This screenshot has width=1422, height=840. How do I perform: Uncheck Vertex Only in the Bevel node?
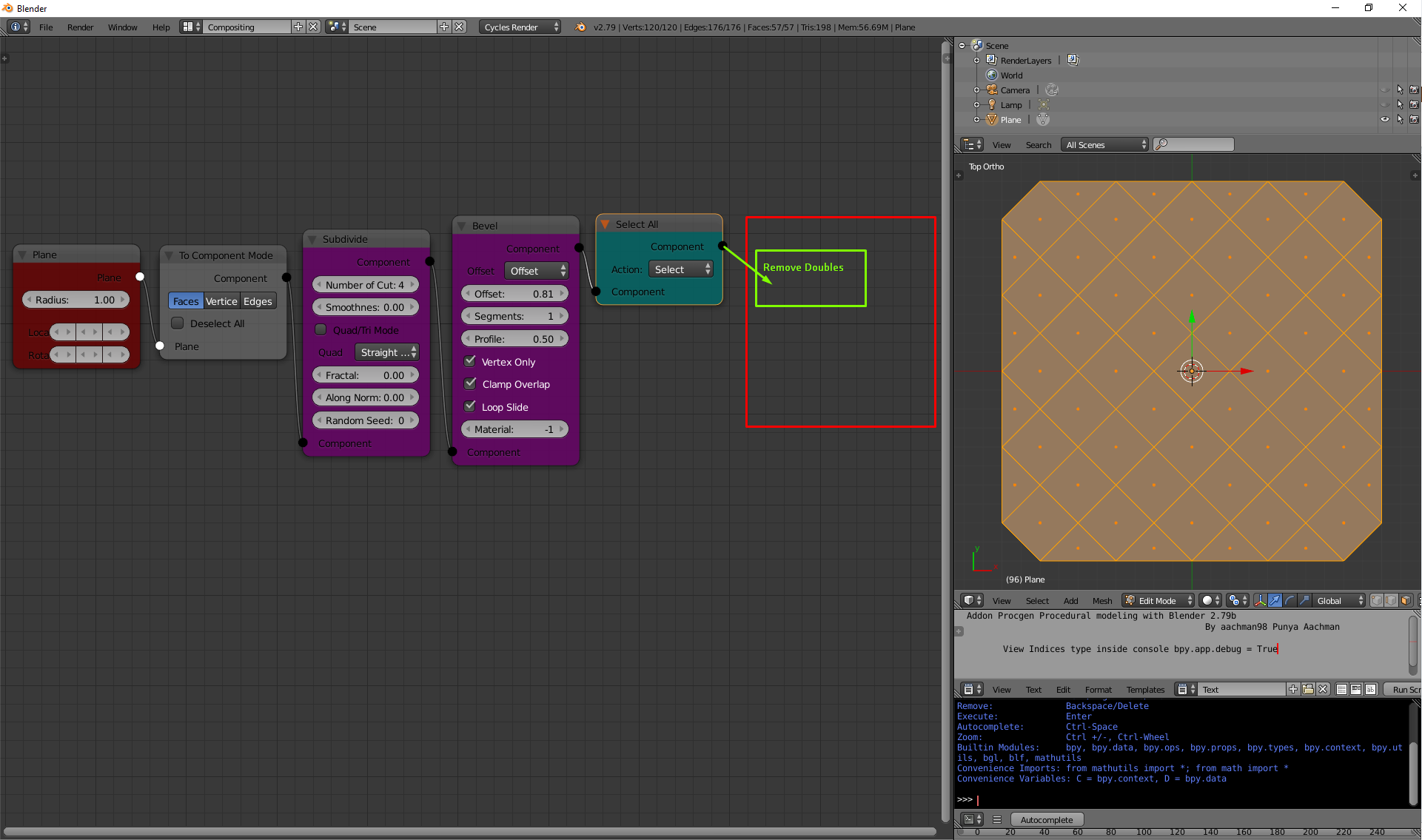click(470, 361)
